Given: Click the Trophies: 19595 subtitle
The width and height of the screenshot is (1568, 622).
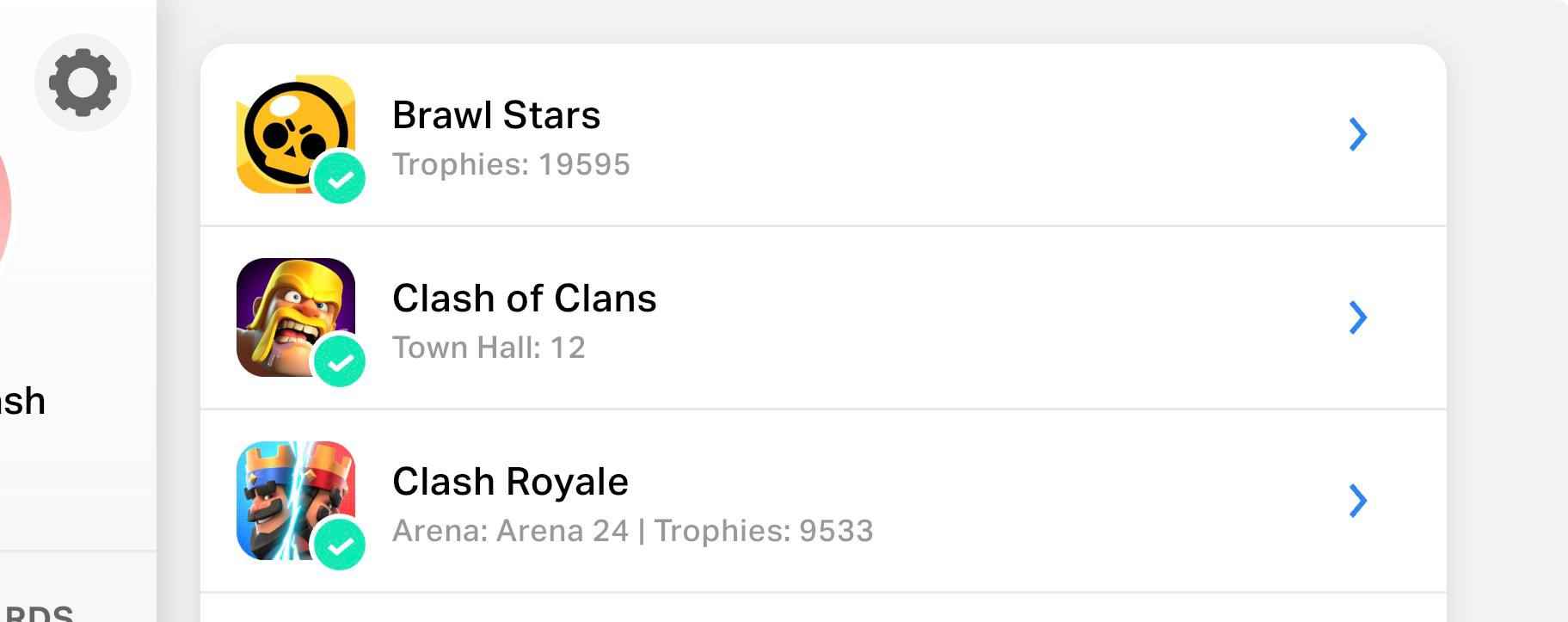Looking at the screenshot, I should tap(511, 164).
